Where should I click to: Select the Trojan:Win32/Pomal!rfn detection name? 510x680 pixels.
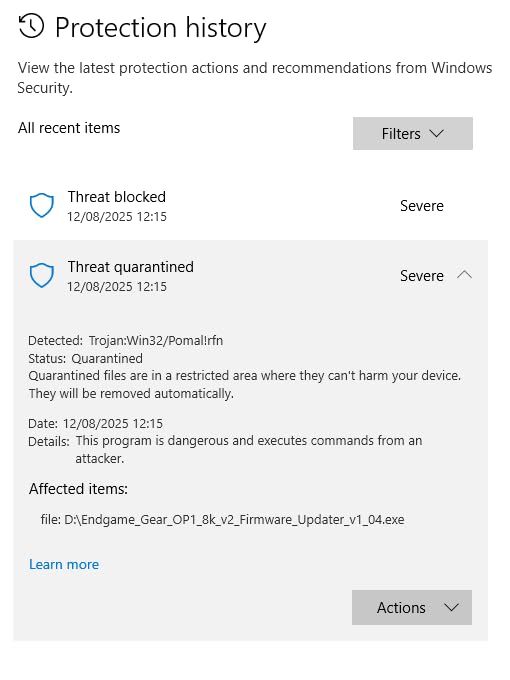tap(156, 340)
